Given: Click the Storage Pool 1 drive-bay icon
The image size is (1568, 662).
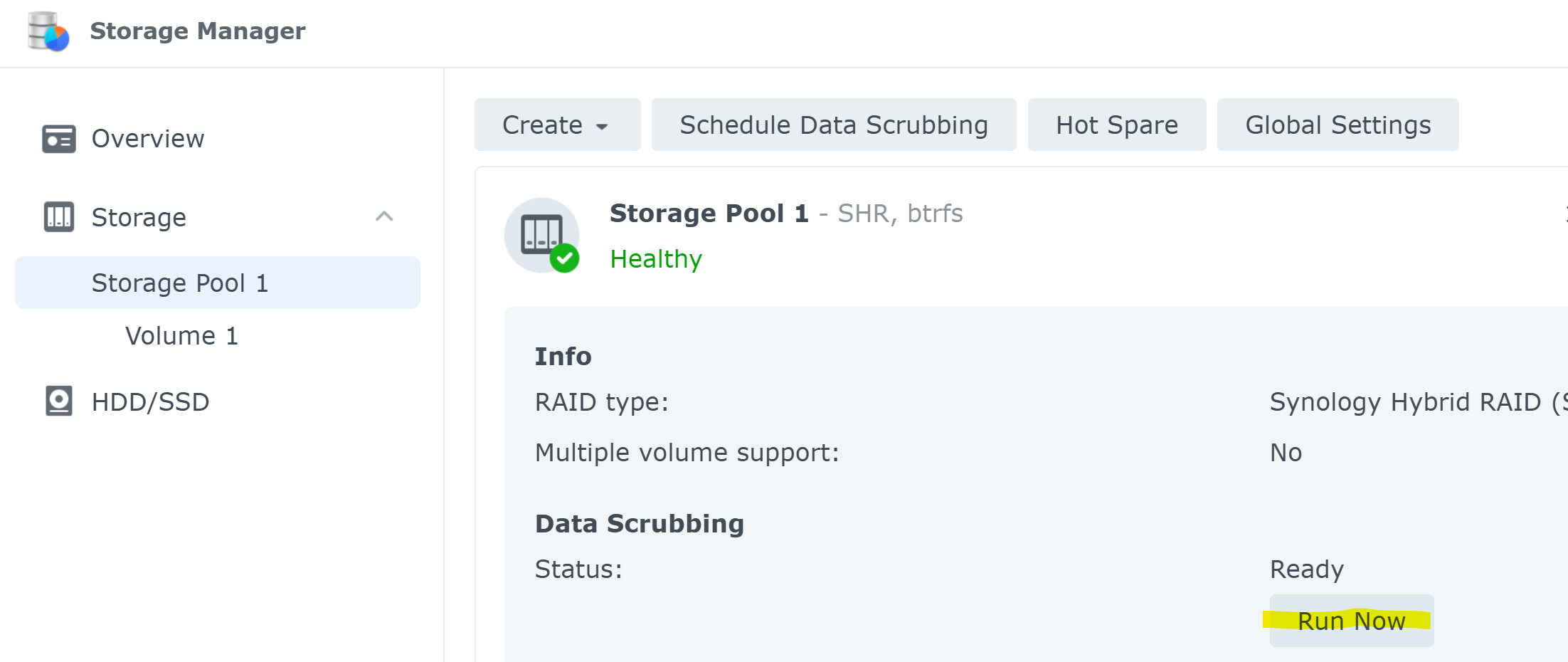Looking at the screenshot, I should (541, 234).
